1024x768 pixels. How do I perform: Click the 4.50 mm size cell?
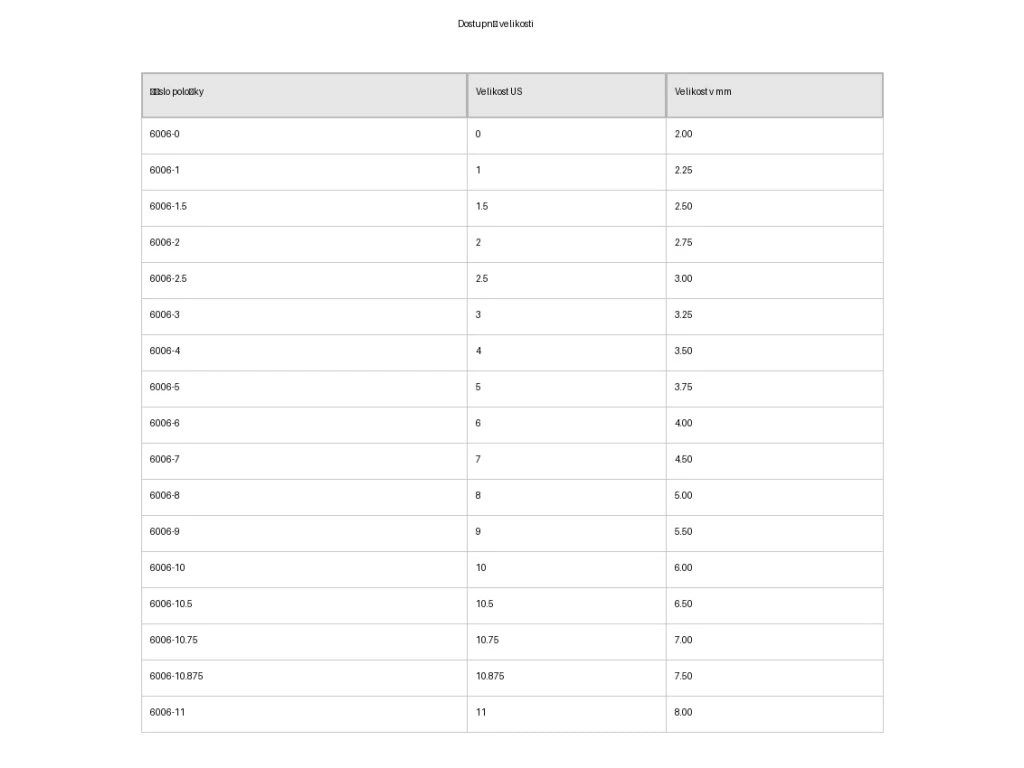(684, 460)
